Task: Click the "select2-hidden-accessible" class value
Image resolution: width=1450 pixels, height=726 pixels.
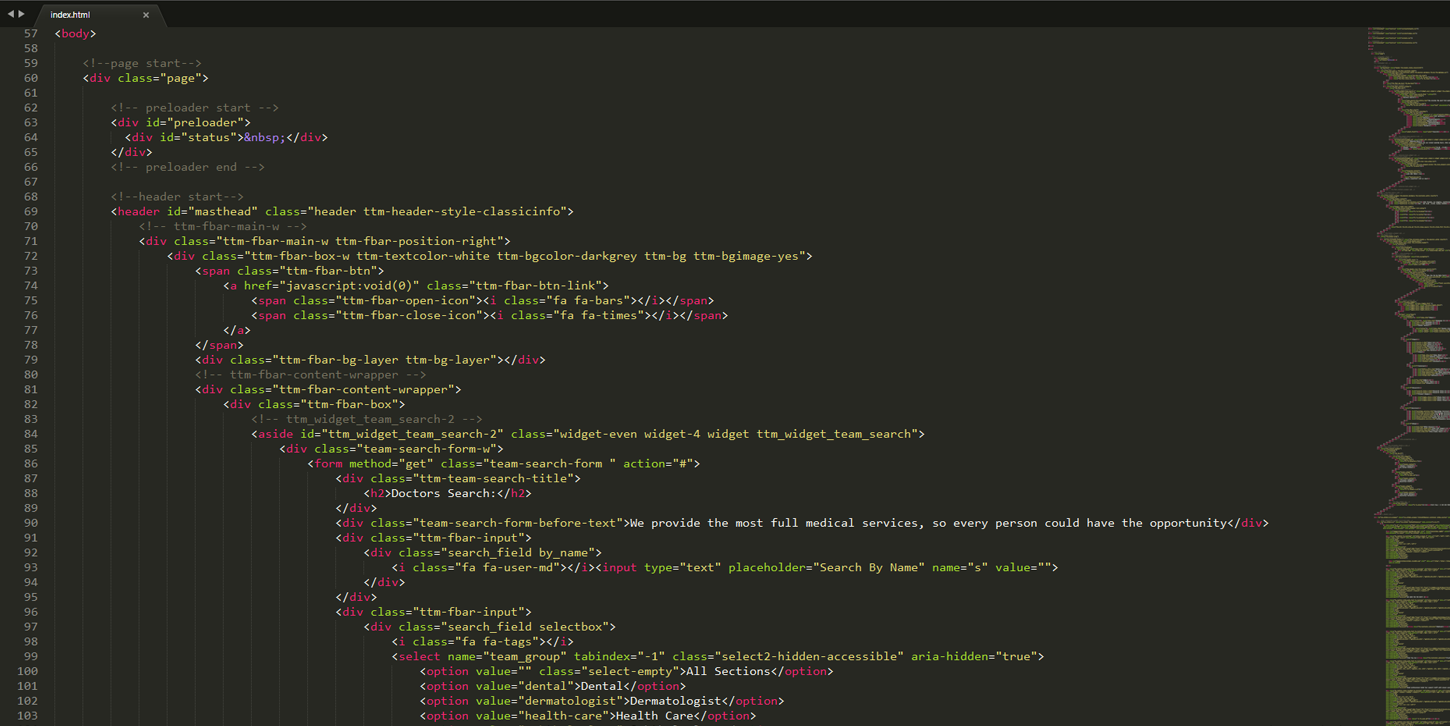Action: (814, 657)
